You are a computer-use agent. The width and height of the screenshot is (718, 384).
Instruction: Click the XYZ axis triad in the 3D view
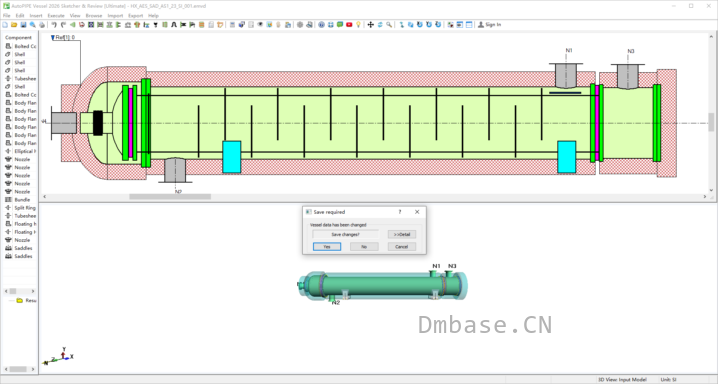59,356
